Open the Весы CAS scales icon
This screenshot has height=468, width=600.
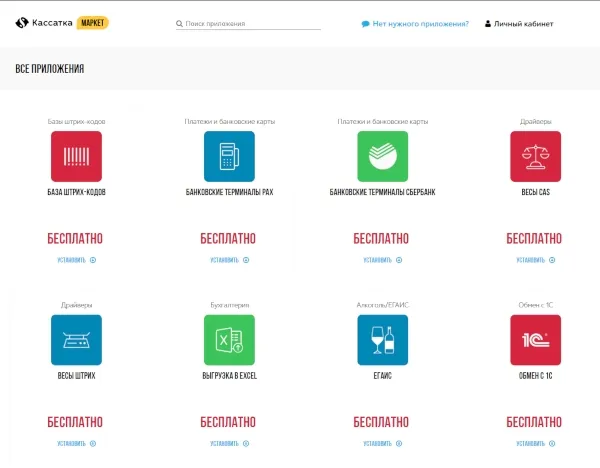tap(535, 156)
